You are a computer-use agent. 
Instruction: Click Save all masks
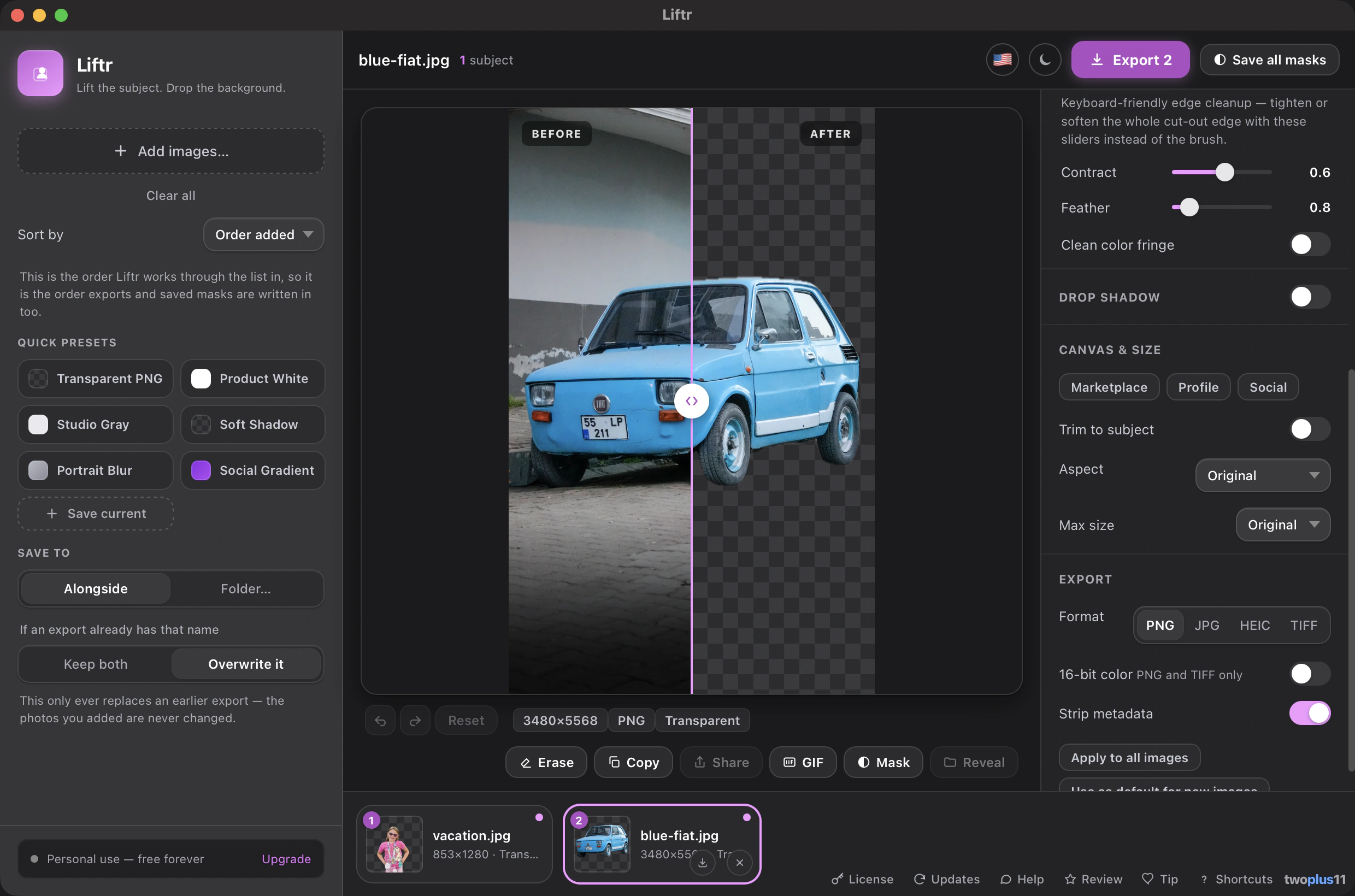(1269, 60)
